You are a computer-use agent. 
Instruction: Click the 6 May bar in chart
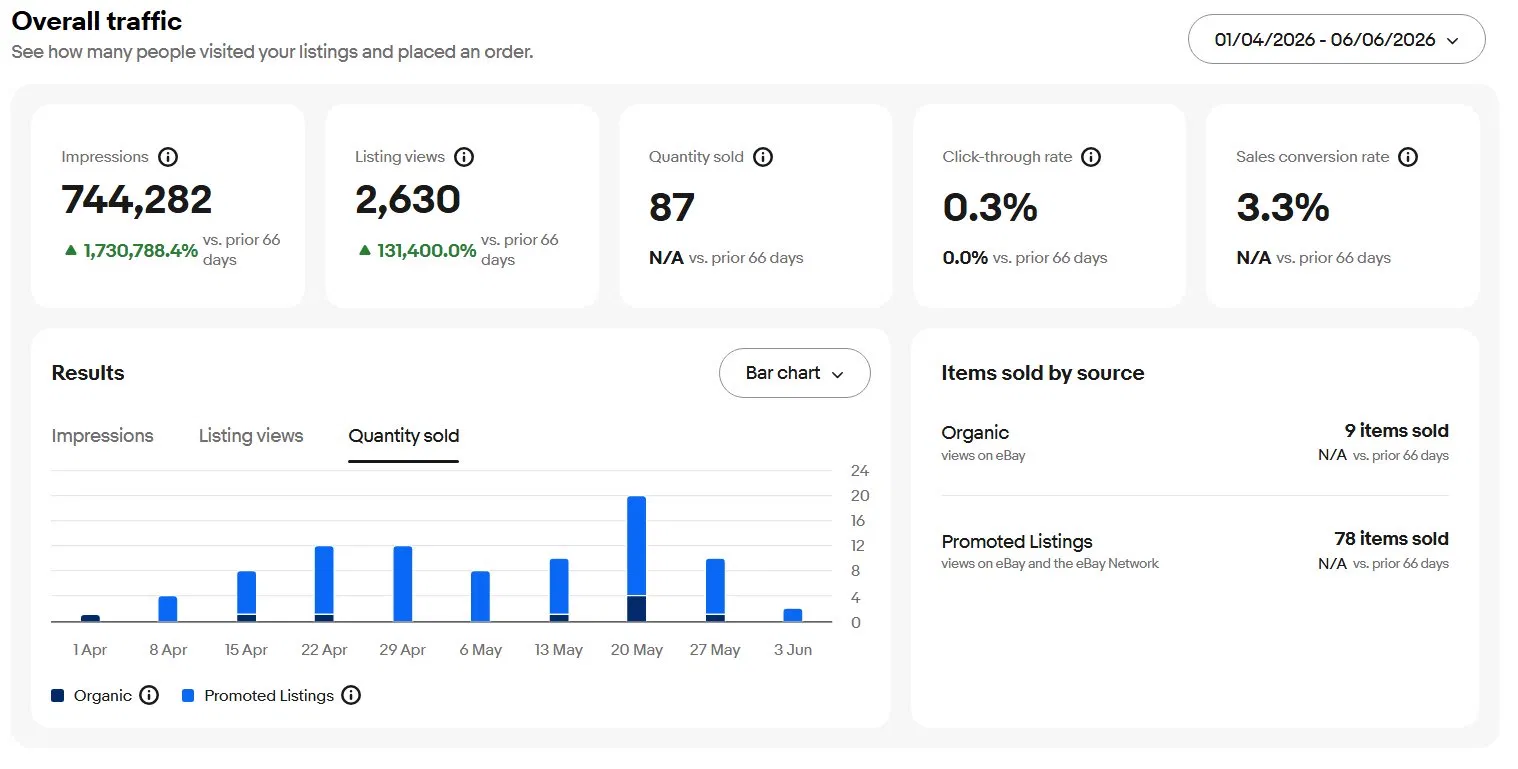(480, 597)
